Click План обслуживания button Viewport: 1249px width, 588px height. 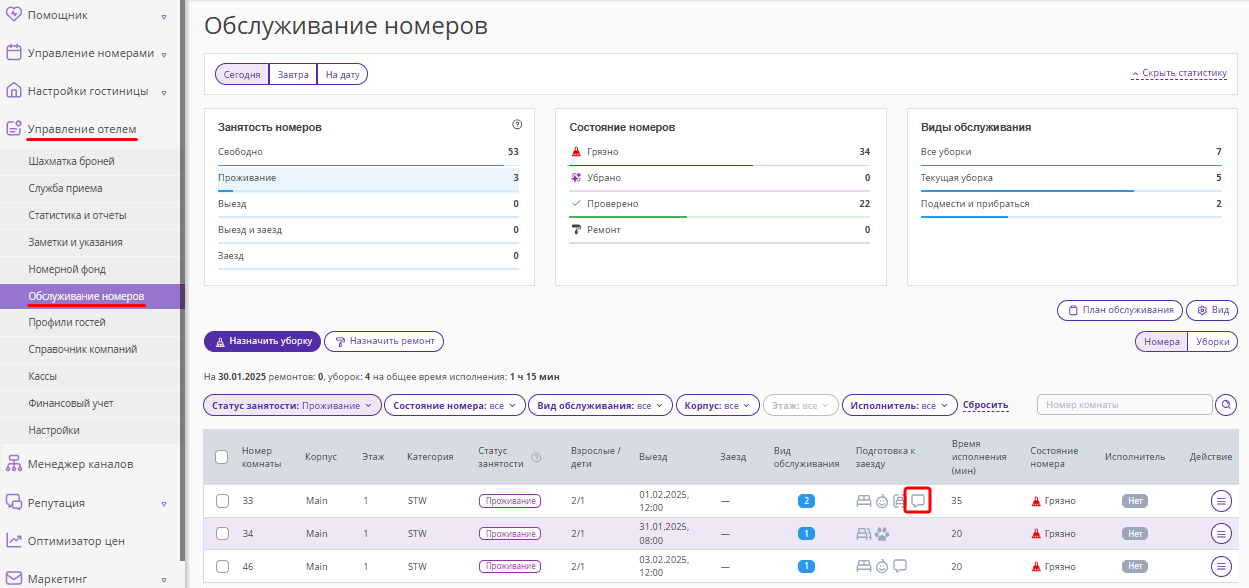click(x=1120, y=310)
